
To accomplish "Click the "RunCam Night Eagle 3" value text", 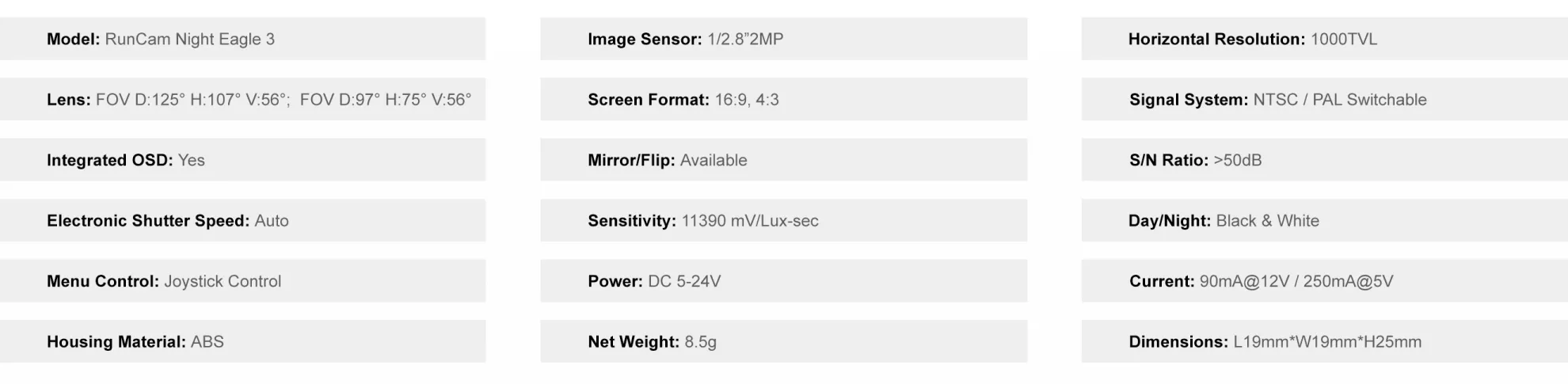I will tap(190, 40).
